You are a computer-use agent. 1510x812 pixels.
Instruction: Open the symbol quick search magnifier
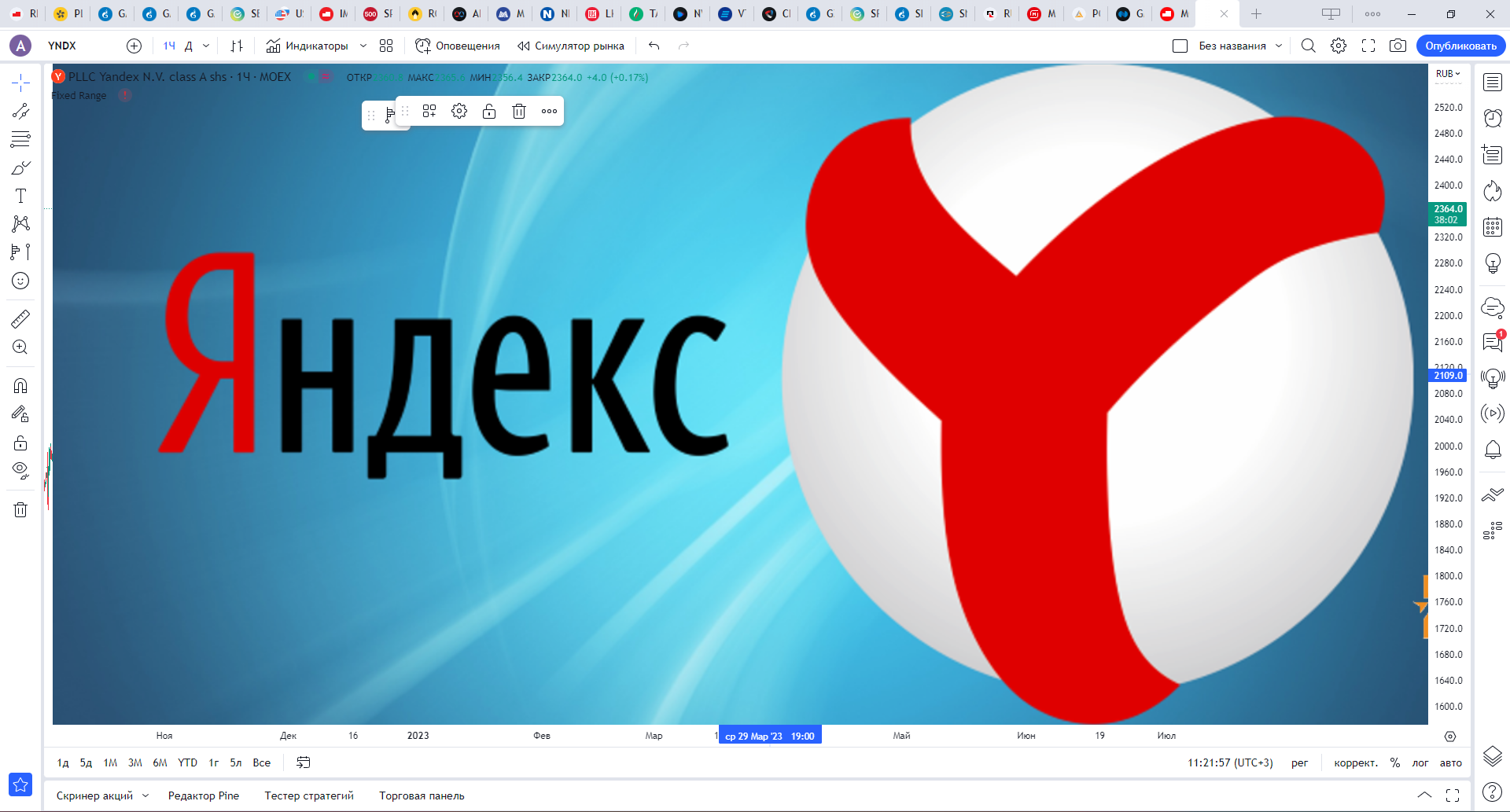point(1308,46)
